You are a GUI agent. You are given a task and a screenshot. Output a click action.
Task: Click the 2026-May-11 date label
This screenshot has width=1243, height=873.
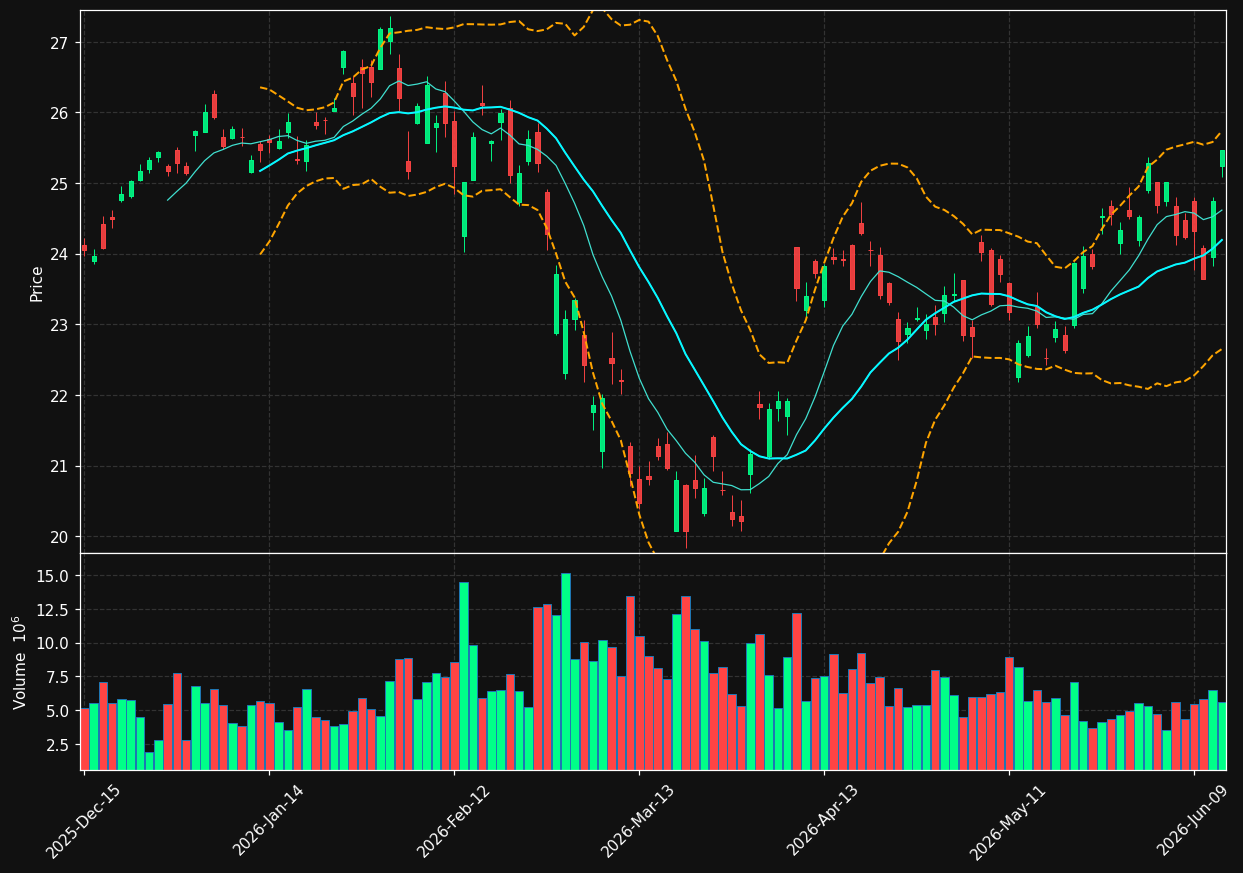(x=1008, y=820)
